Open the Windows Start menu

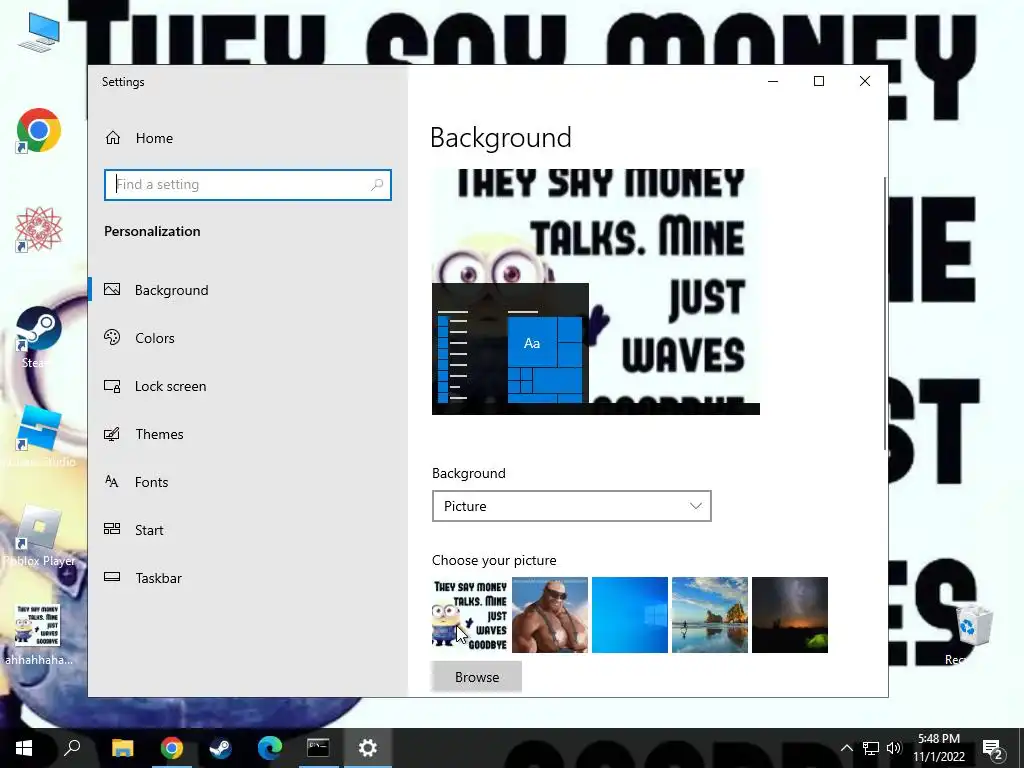[24, 748]
